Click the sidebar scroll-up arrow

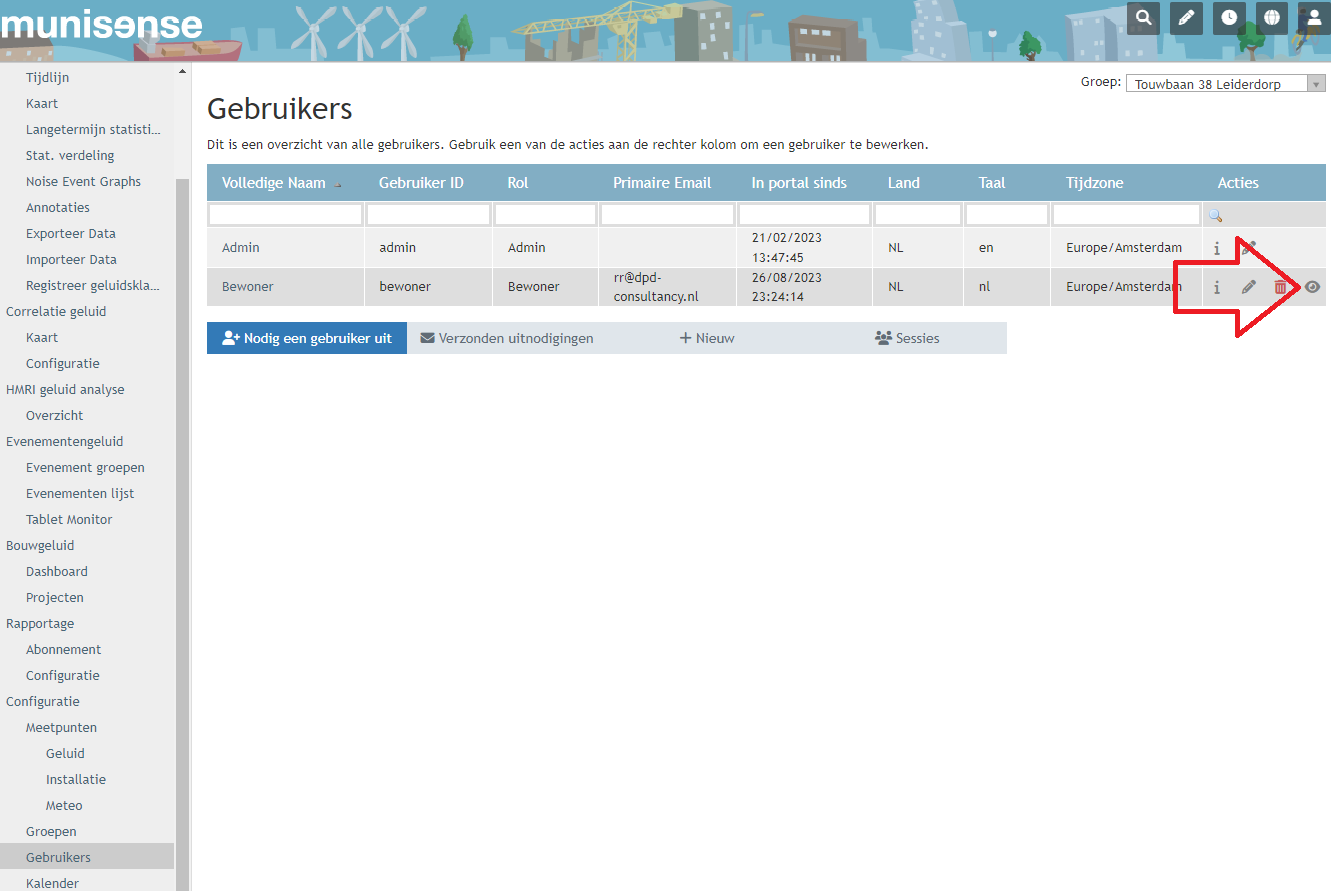[182, 72]
